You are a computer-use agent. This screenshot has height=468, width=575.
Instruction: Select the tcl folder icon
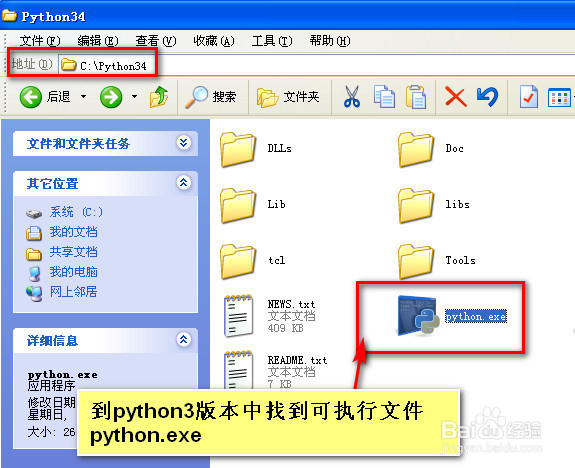click(238, 261)
